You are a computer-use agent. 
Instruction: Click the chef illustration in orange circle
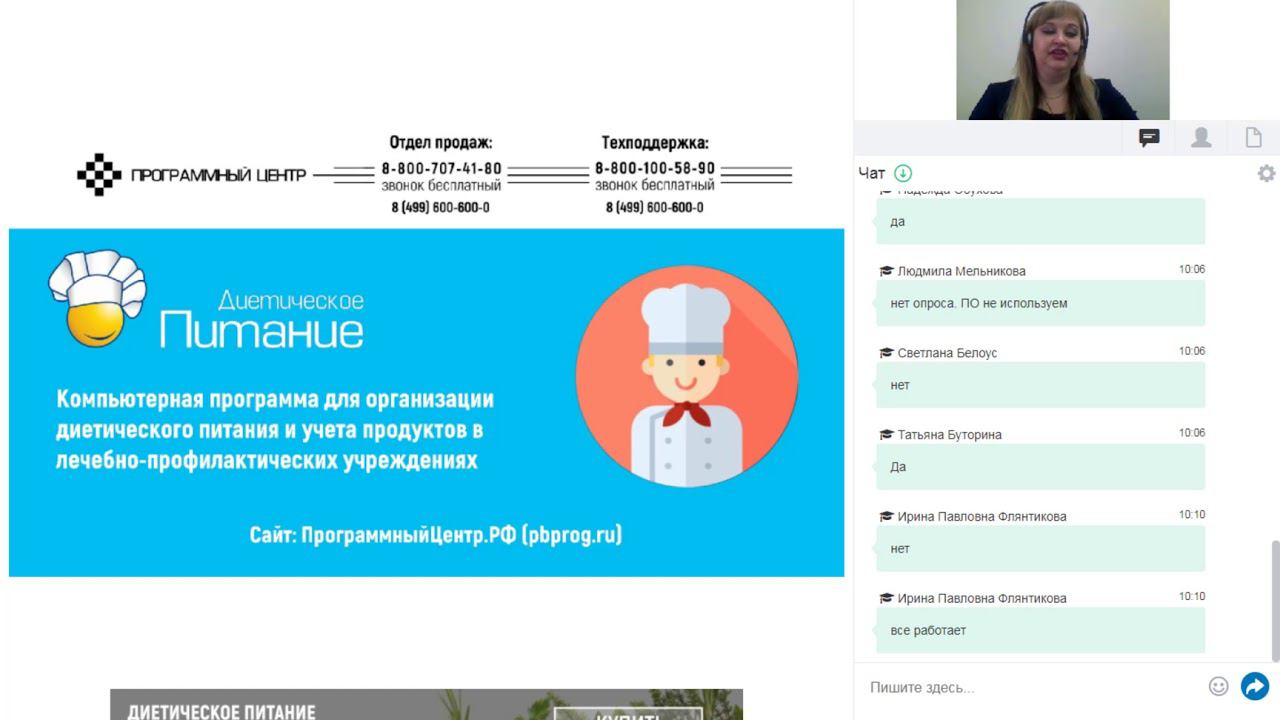pyautogui.click(x=687, y=376)
